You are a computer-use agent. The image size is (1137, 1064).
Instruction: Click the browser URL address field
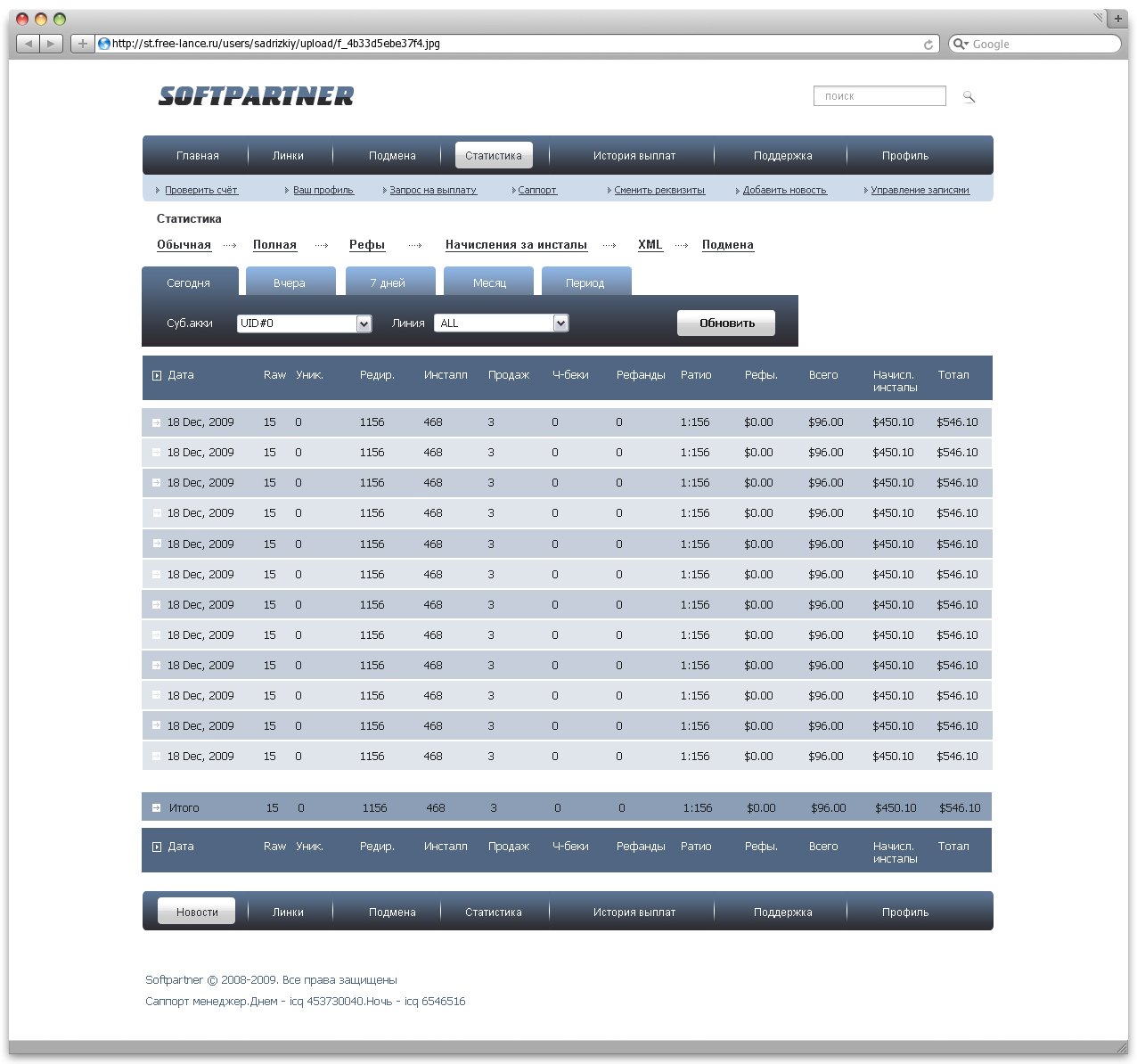[x=517, y=44]
